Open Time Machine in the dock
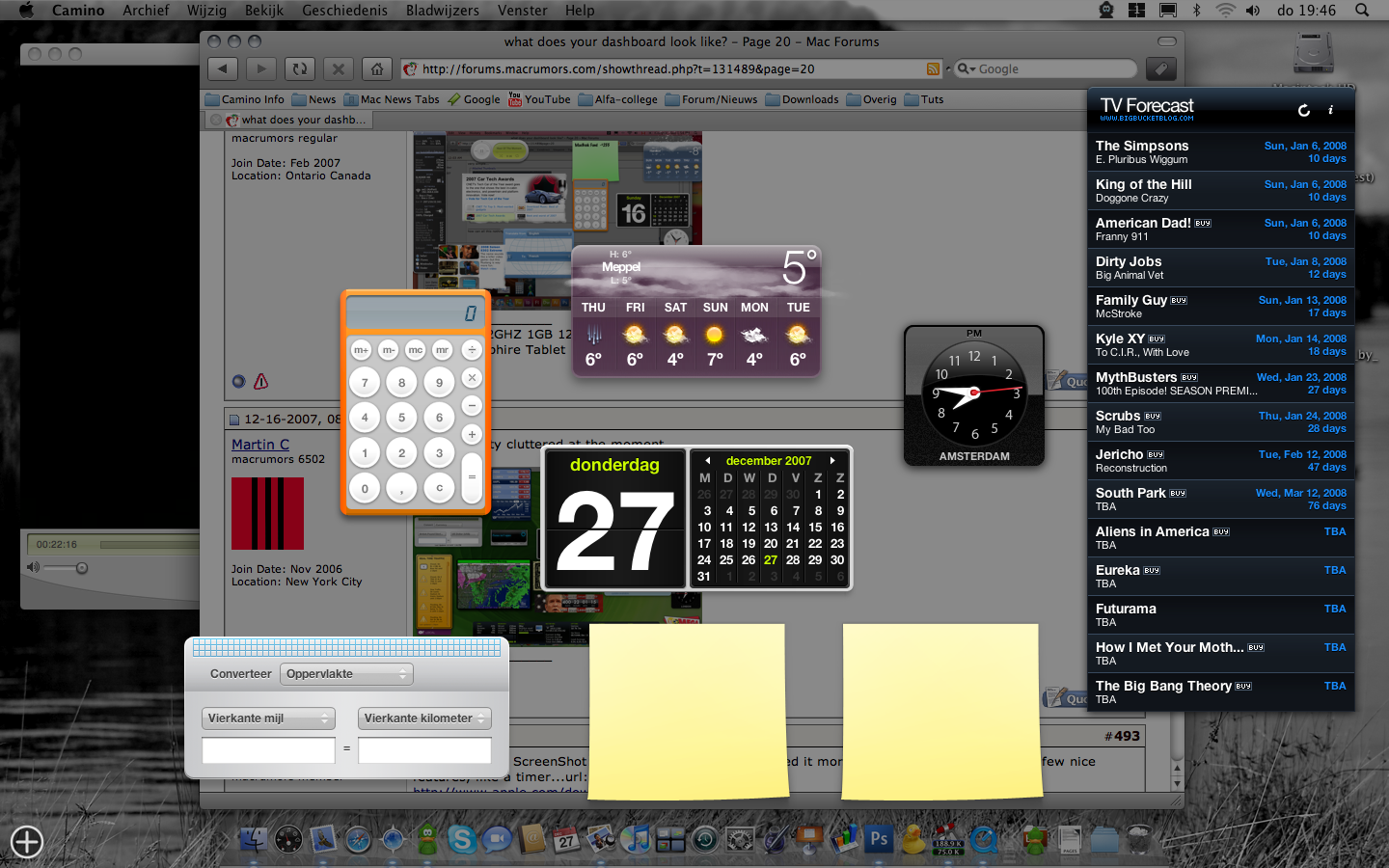The height and width of the screenshot is (868, 1389). point(705,839)
